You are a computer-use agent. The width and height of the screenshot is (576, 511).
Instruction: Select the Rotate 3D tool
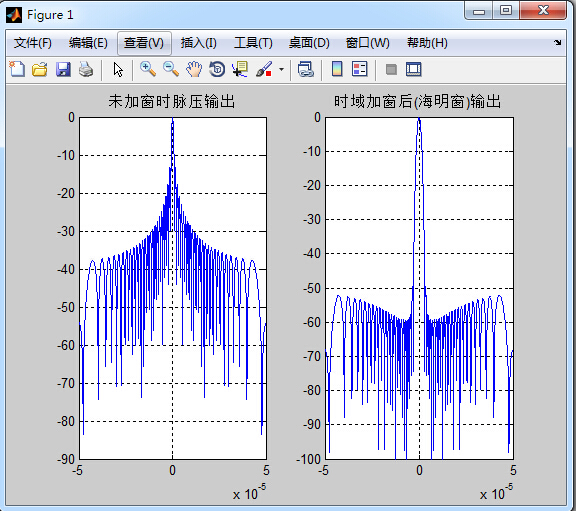217,69
